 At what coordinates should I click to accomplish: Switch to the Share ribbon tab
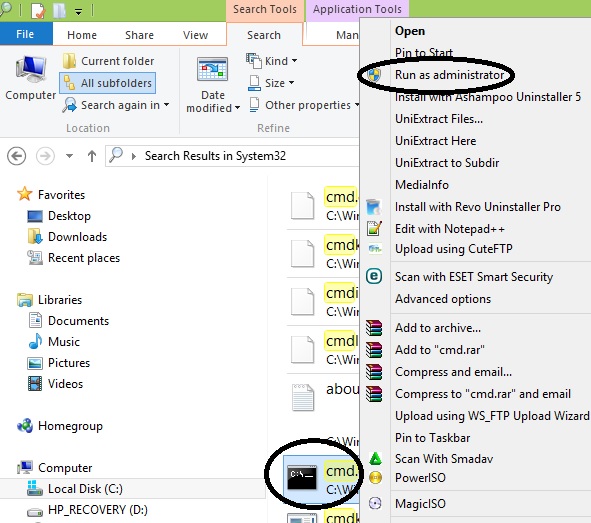tap(139, 35)
